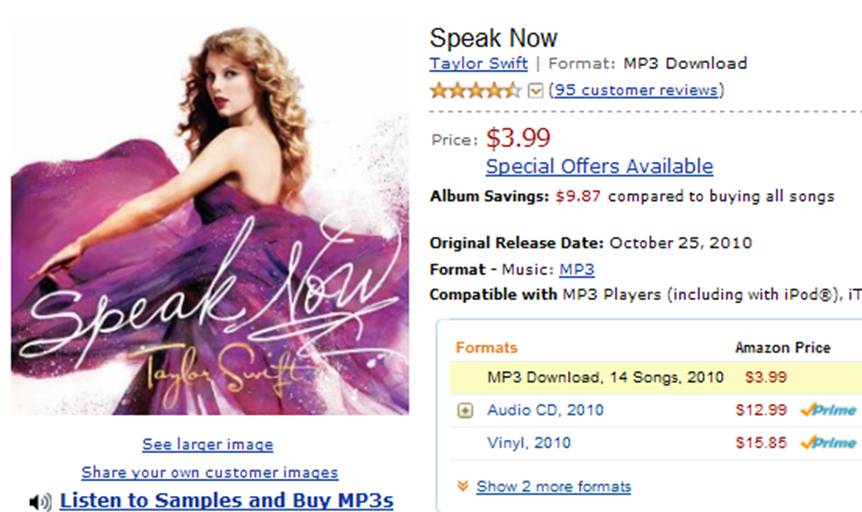Click the Show 2 more formats link
This screenshot has width=862, height=512.
554,487
